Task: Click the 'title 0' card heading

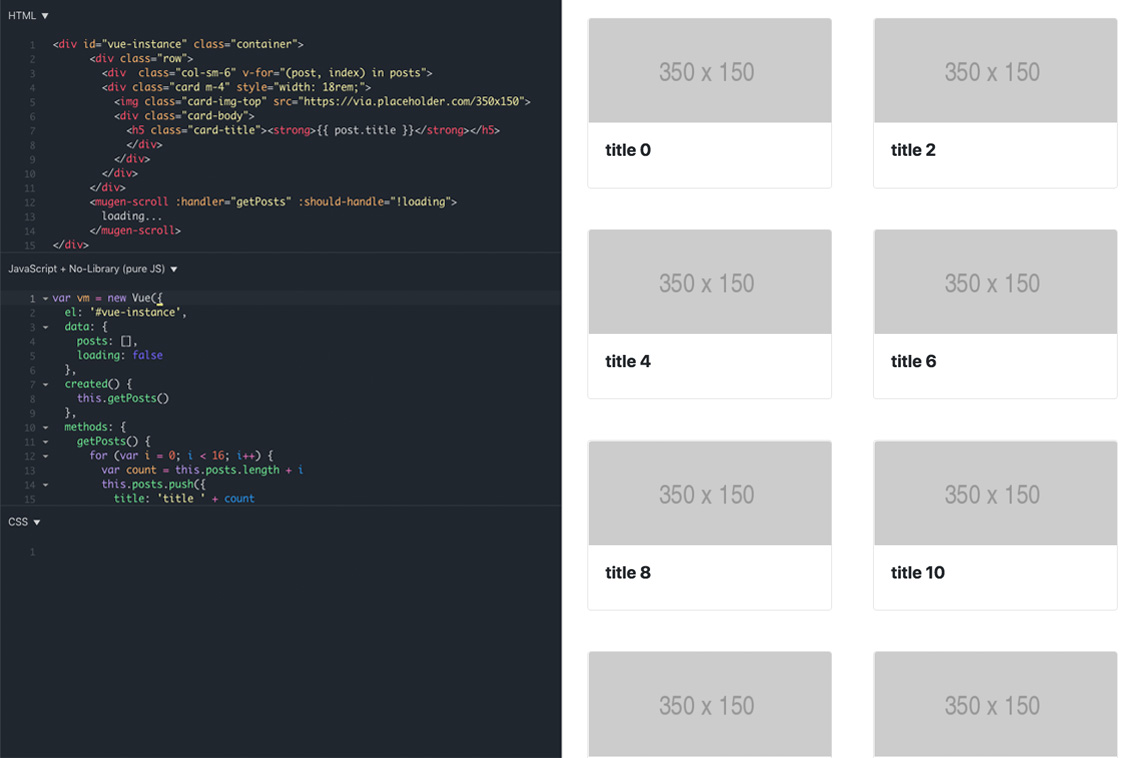Action: point(627,150)
